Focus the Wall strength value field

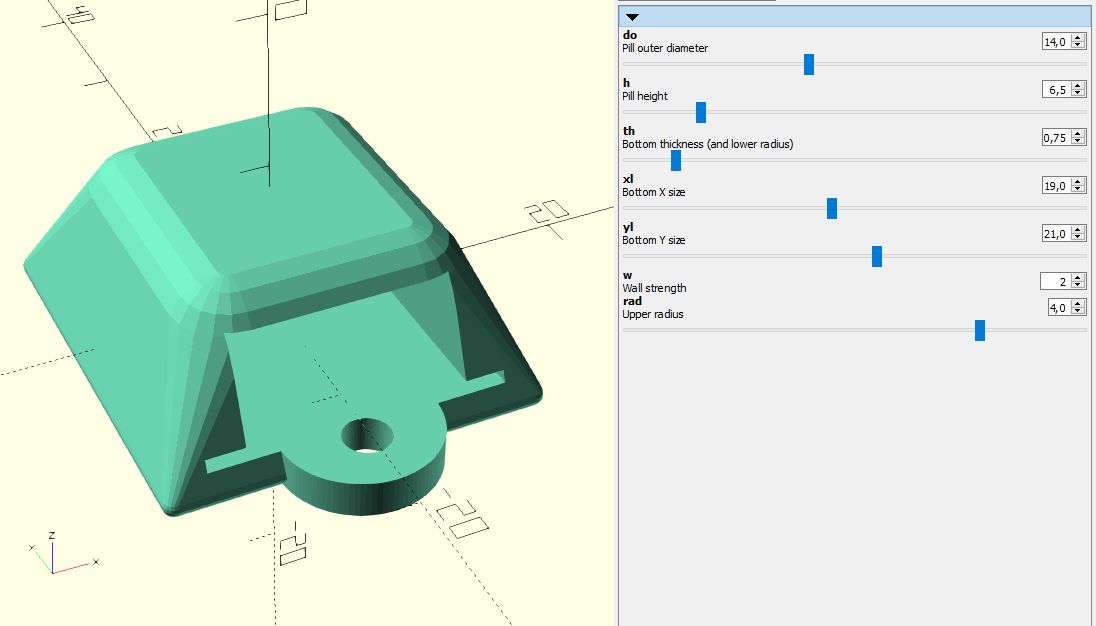click(1058, 281)
